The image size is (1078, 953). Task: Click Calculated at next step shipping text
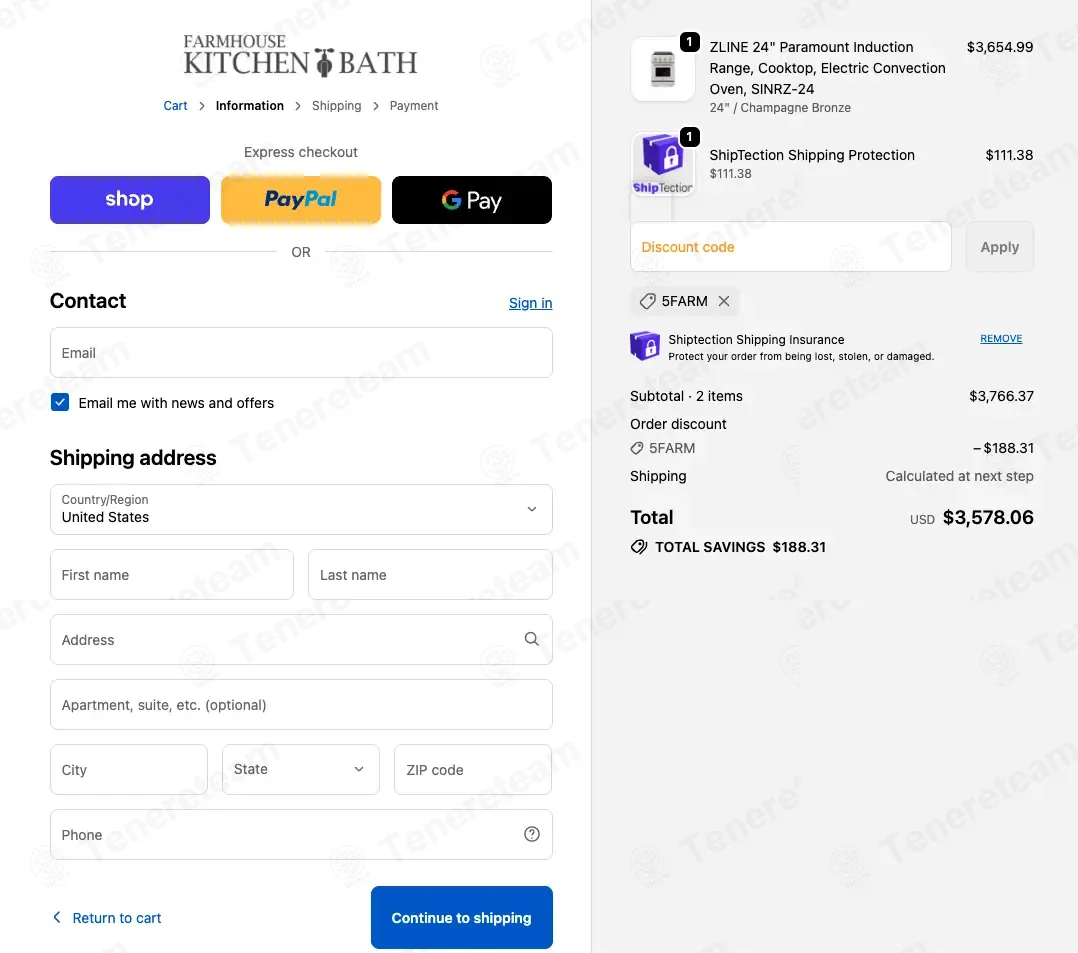(959, 476)
